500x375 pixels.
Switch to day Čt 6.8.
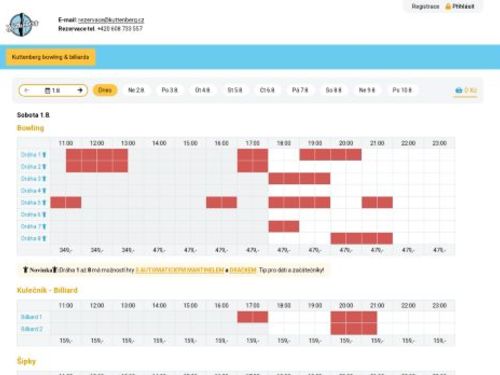tap(267, 90)
